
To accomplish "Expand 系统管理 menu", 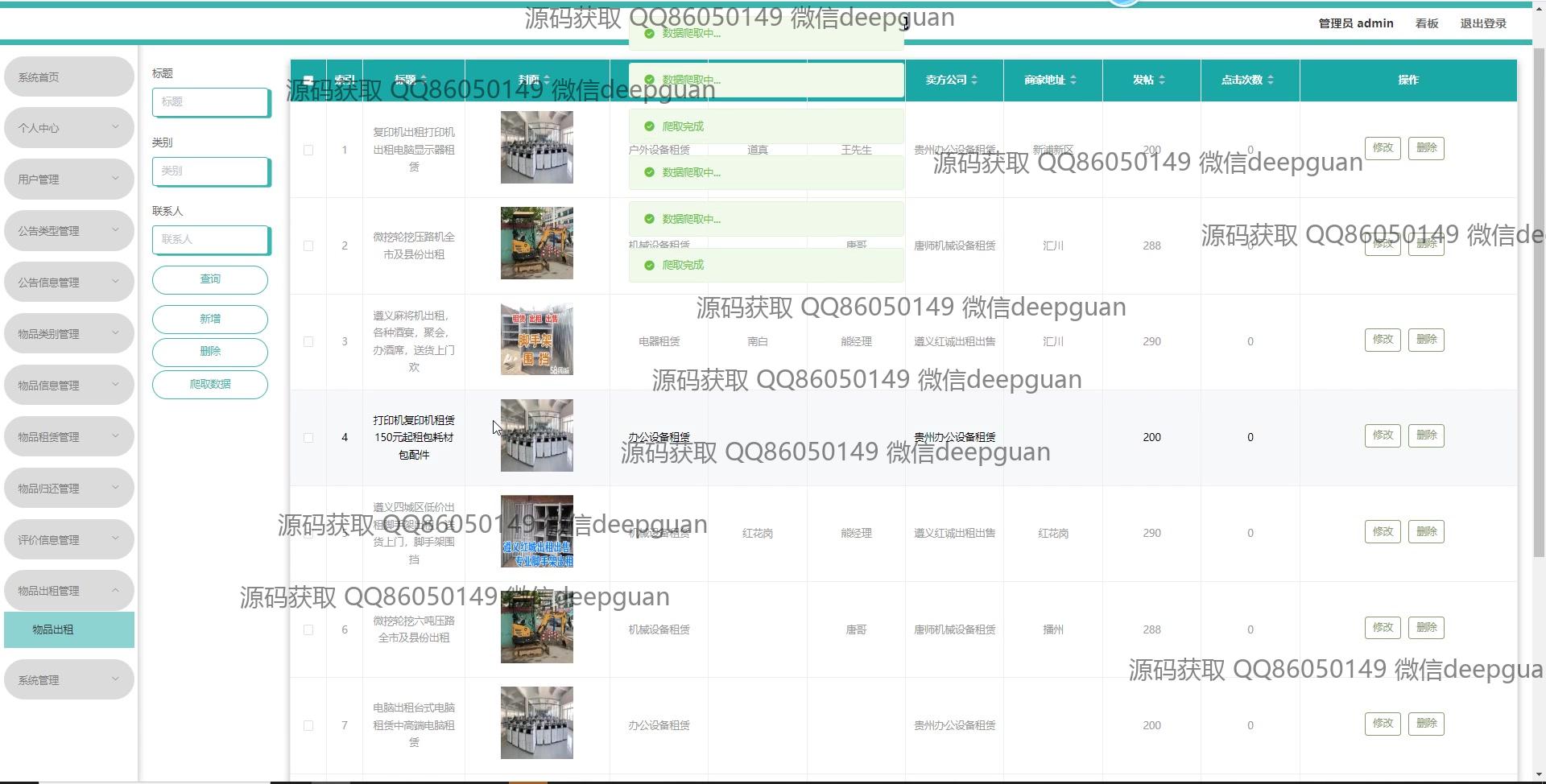I will coord(68,679).
